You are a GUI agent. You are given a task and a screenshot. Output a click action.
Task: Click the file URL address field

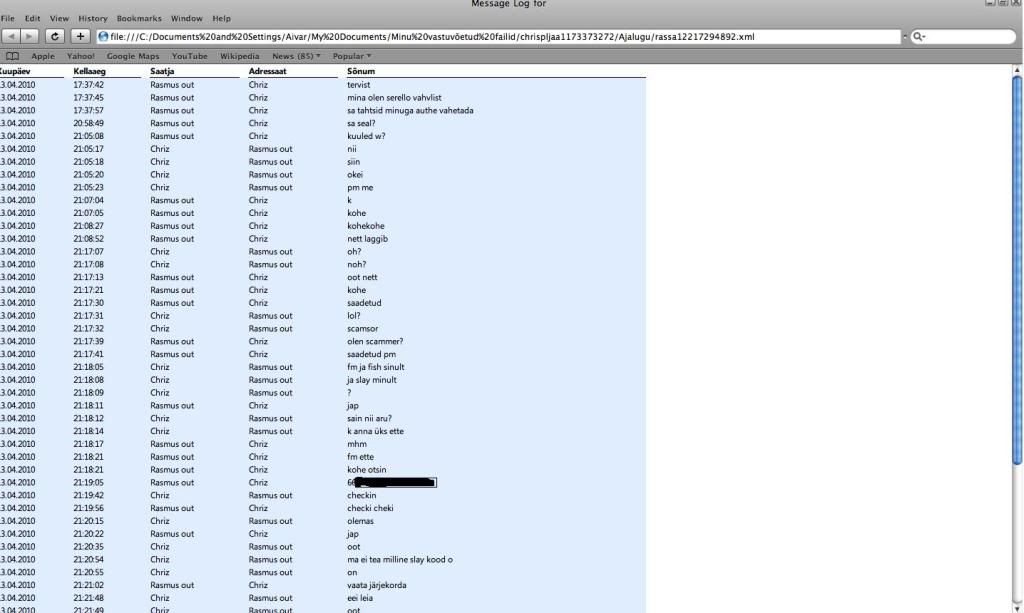tap(500, 37)
